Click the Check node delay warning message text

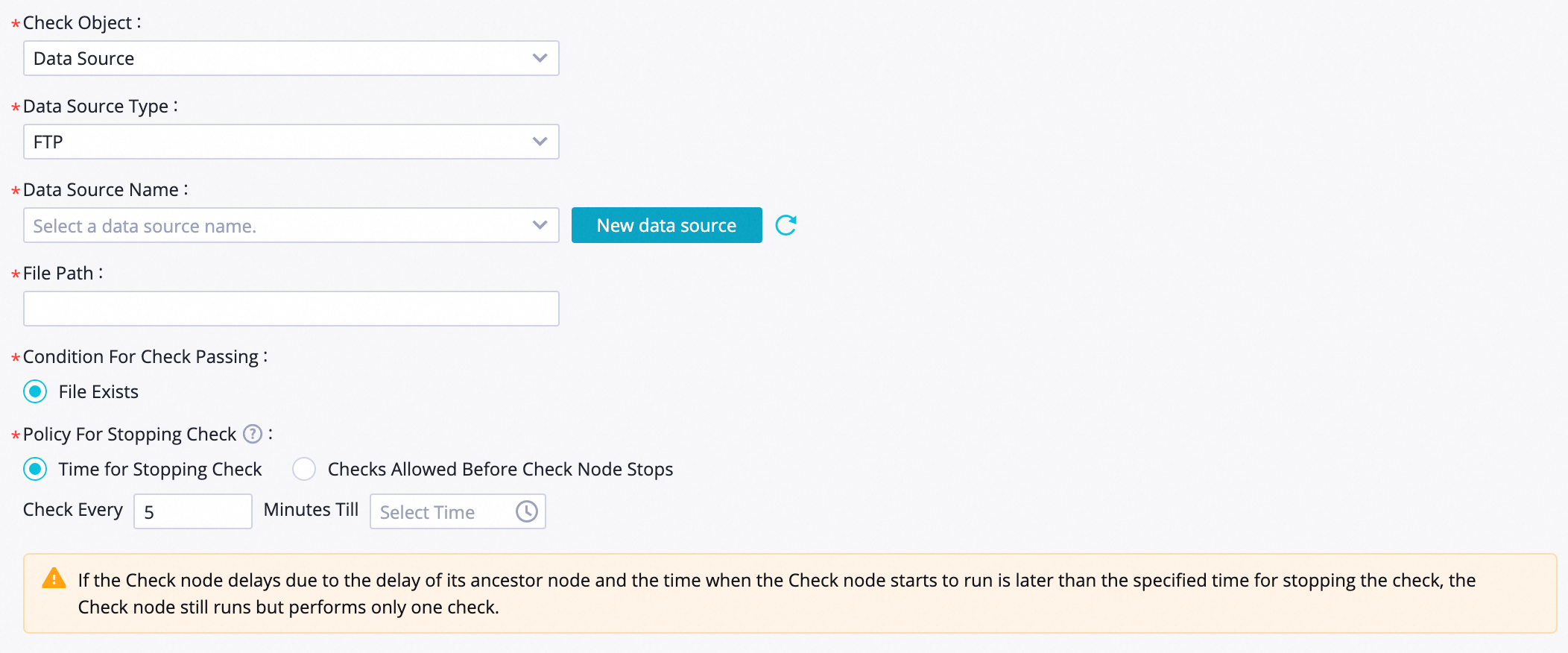(x=775, y=593)
